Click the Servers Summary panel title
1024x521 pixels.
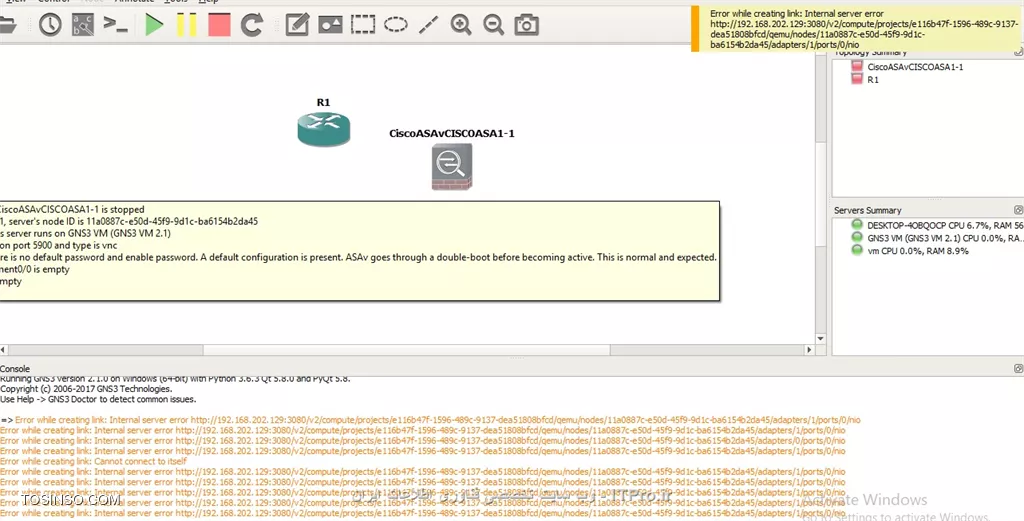(x=867, y=210)
